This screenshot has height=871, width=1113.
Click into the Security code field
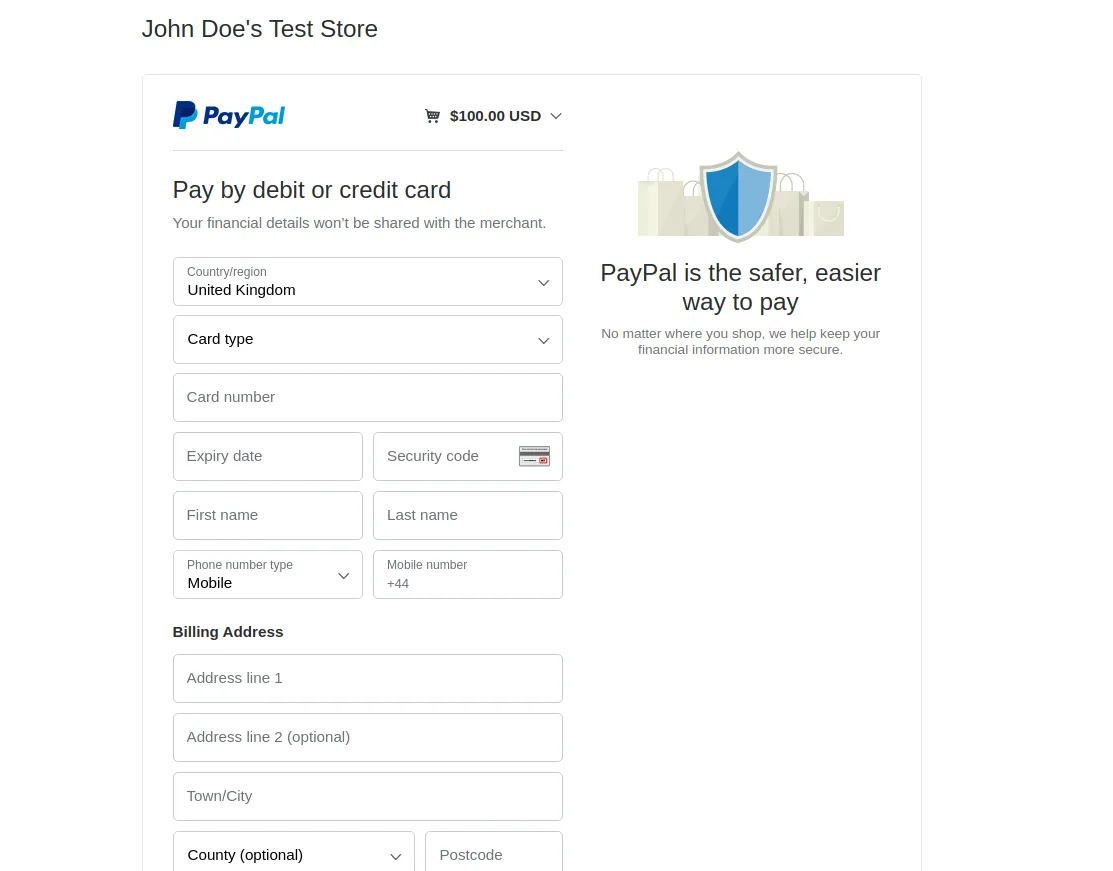coord(445,457)
